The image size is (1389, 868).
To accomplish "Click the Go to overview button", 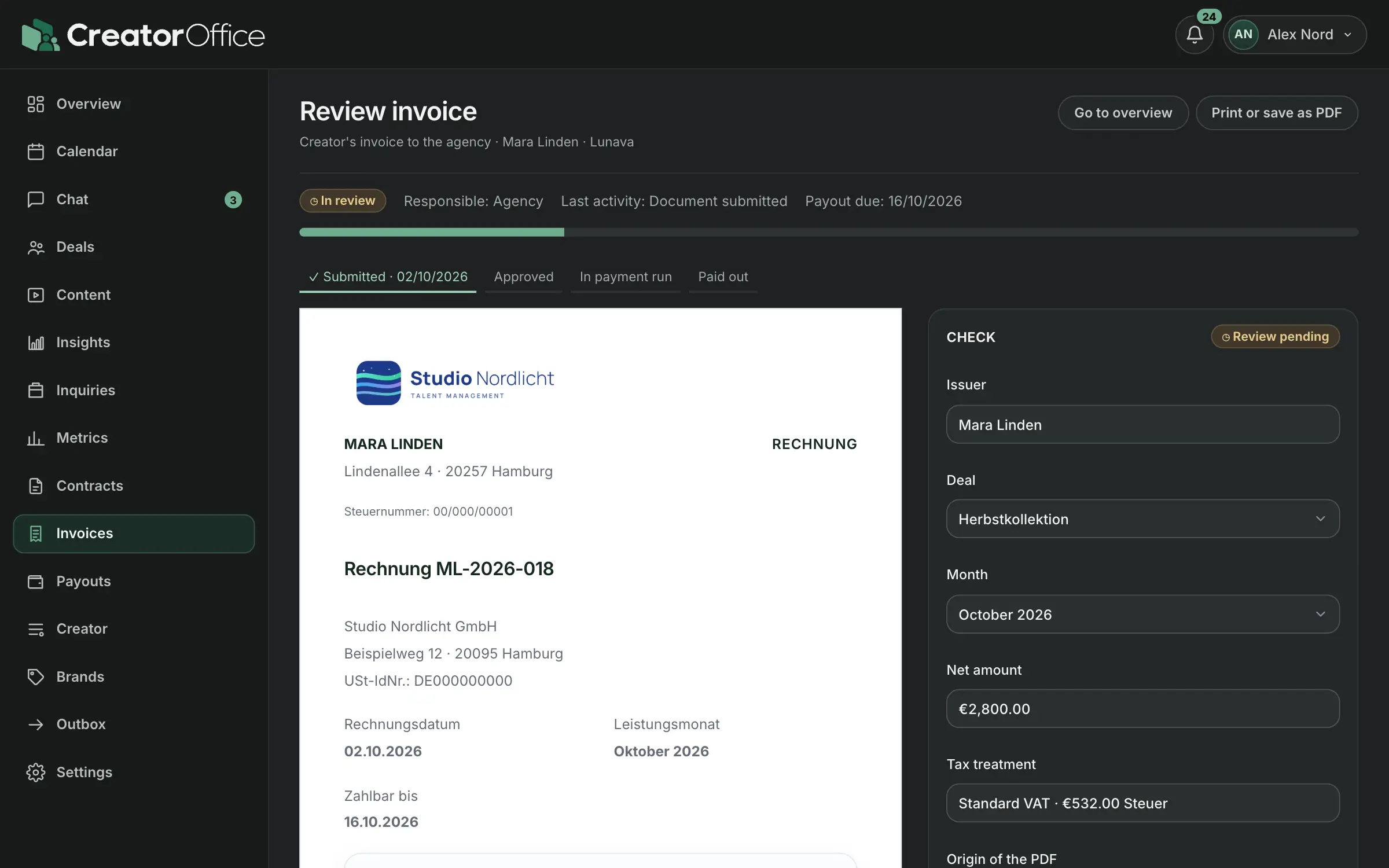I will coord(1123,113).
